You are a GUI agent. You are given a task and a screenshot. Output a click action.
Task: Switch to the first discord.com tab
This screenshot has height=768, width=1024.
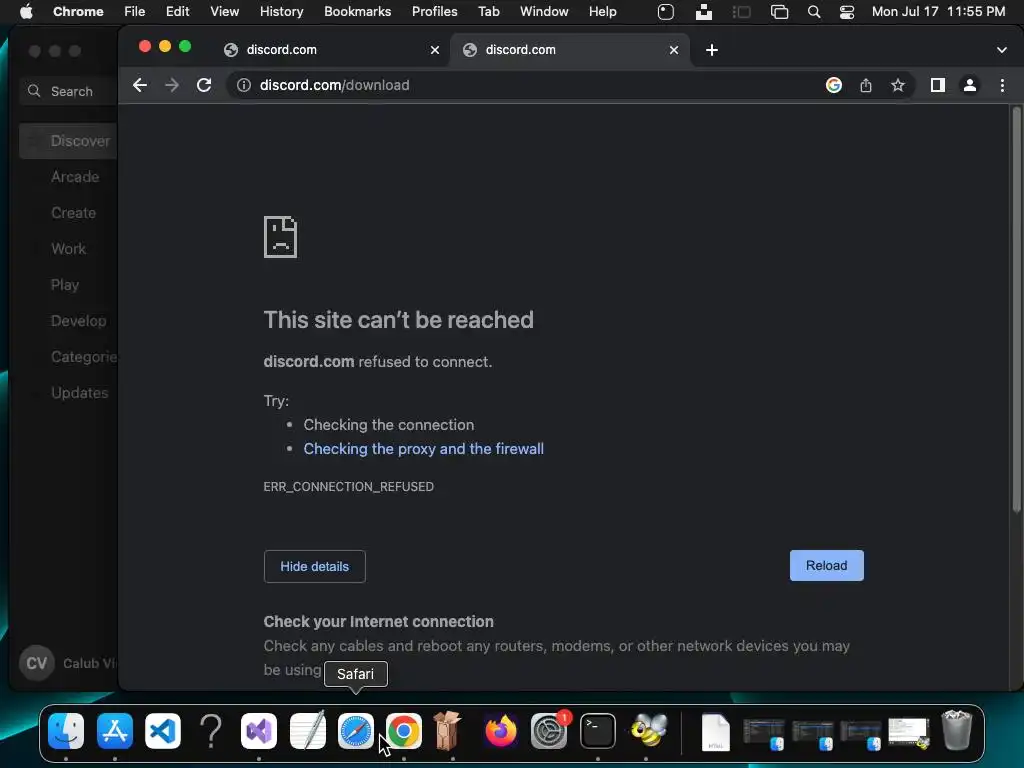(330, 50)
